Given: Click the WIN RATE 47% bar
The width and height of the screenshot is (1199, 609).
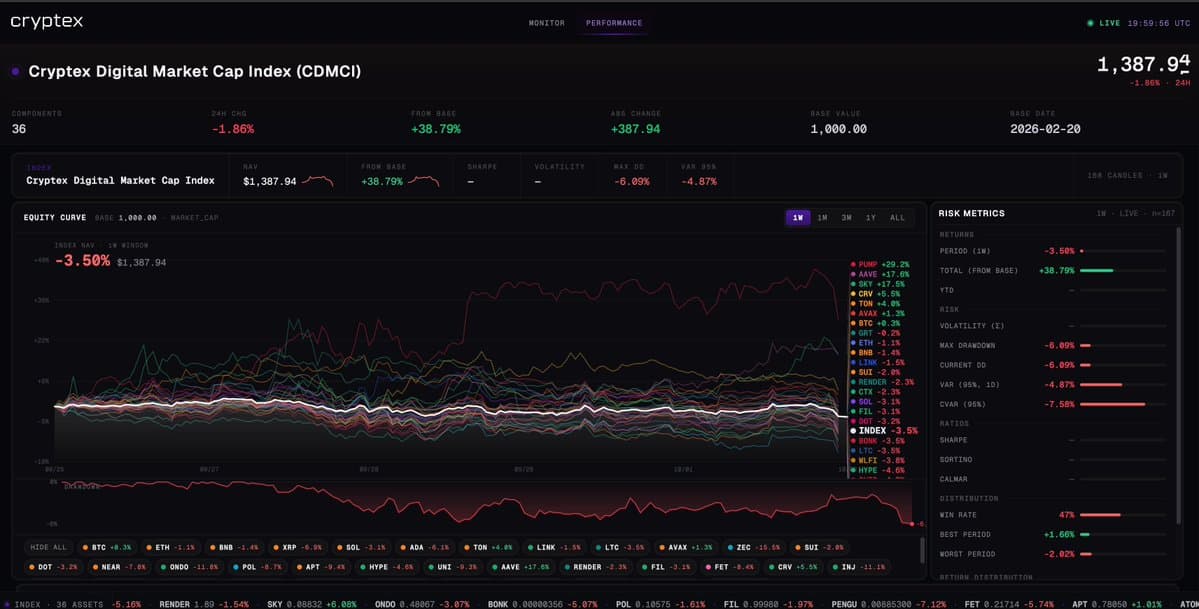Looking at the screenshot, I should pyautogui.click(x=1100, y=515).
